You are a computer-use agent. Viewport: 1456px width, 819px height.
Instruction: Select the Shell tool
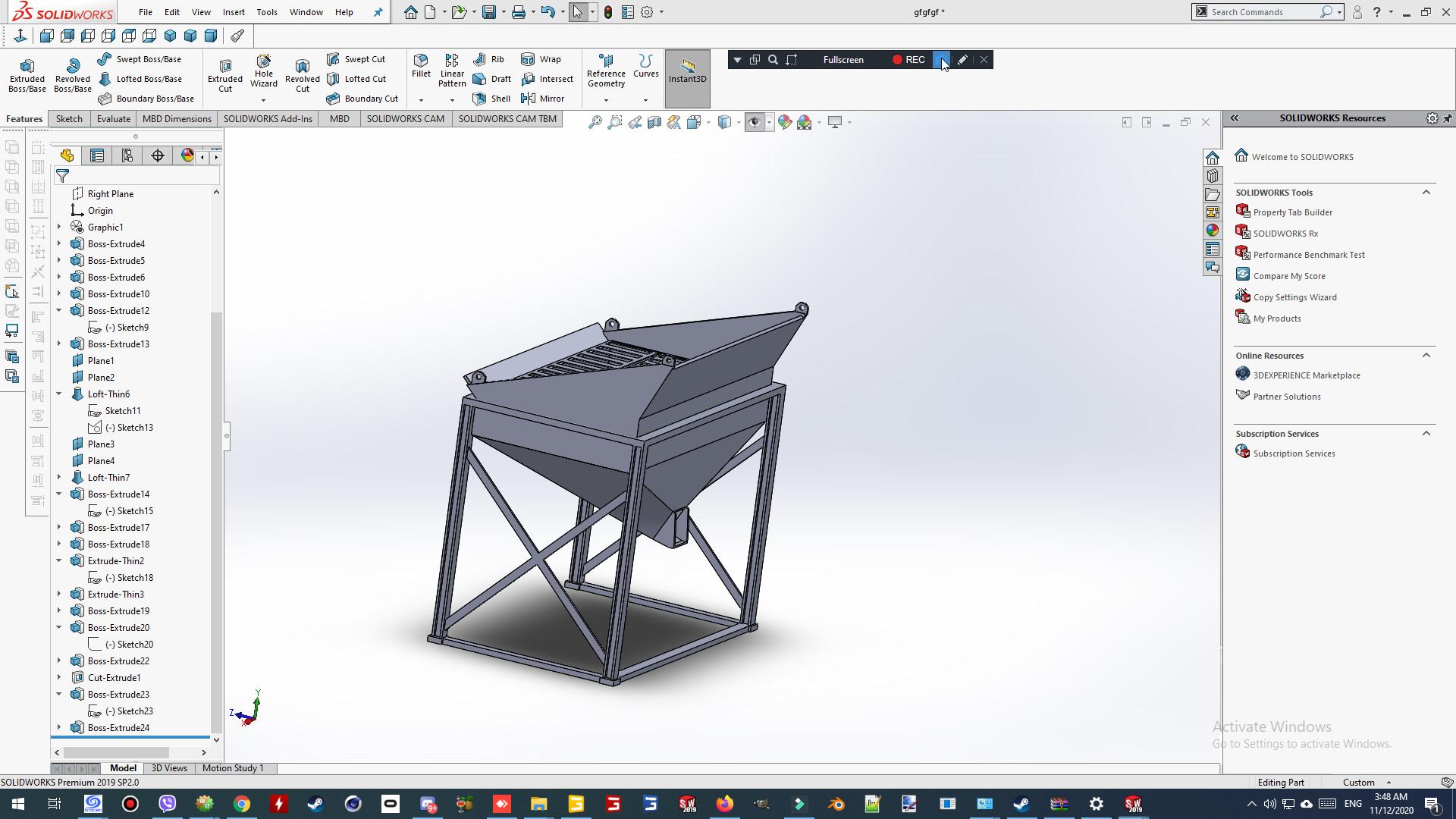[x=491, y=99]
